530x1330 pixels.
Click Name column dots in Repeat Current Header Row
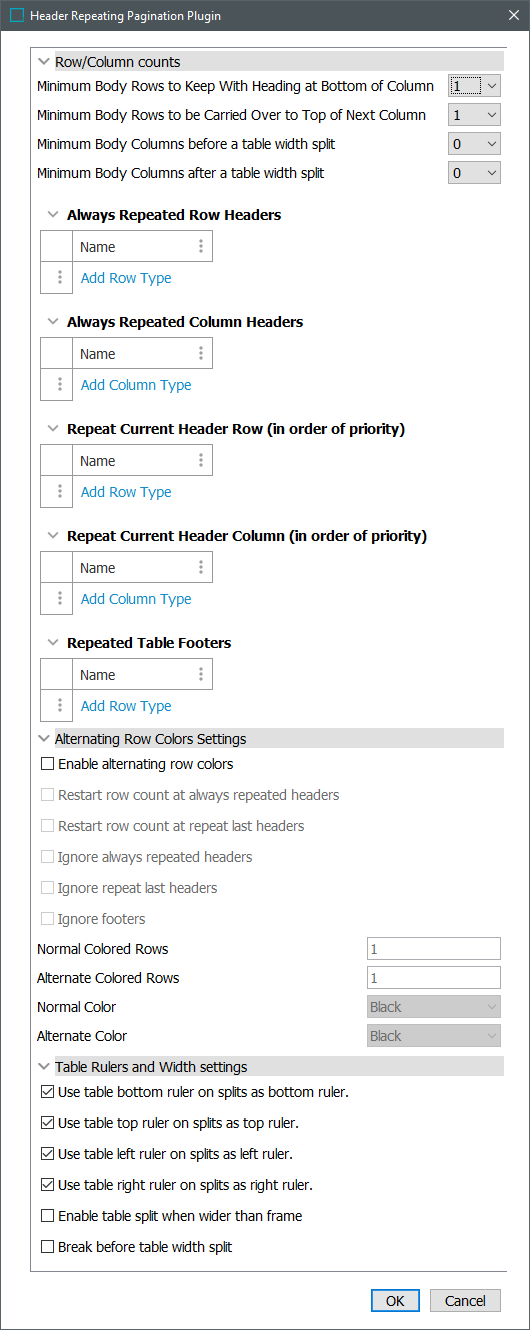pyautogui.click(x=201, y=460)
